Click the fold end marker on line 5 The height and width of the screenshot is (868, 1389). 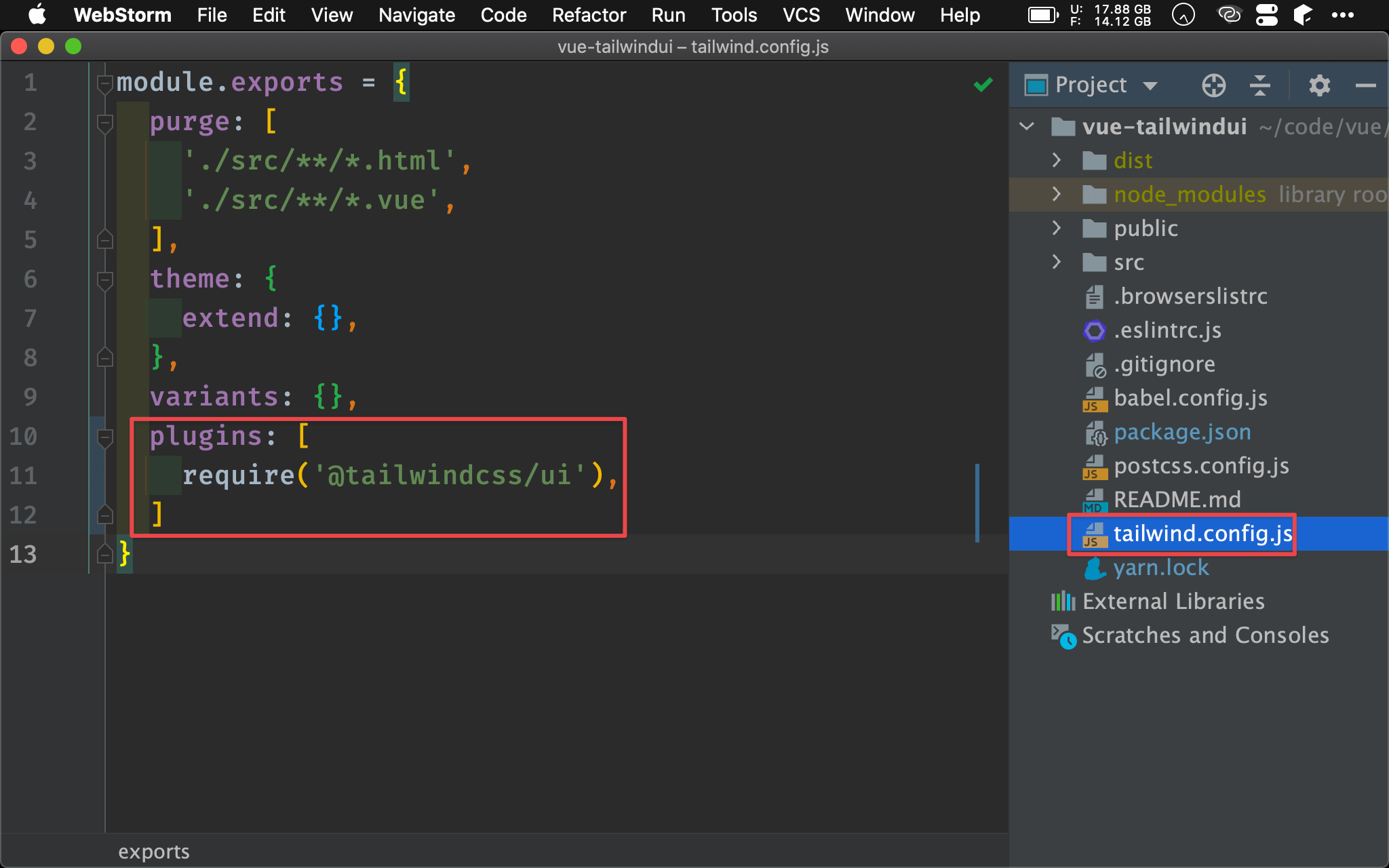click(x=104, y=239)
